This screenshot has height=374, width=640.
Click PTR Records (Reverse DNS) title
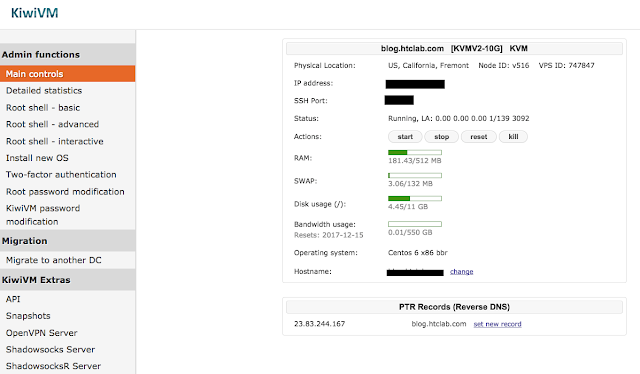[x=454, y=307]
